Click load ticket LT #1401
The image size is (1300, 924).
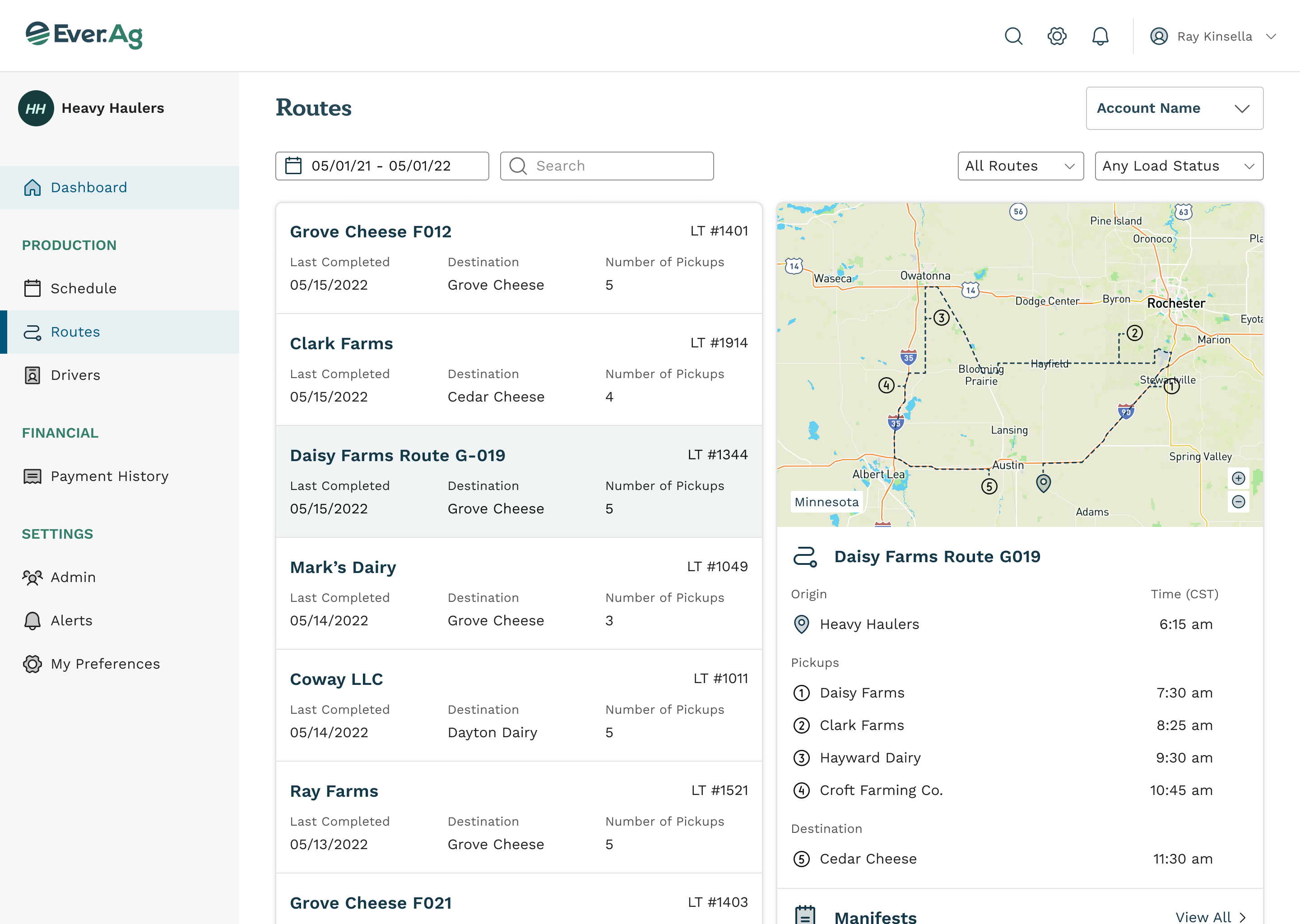(719, 231)
